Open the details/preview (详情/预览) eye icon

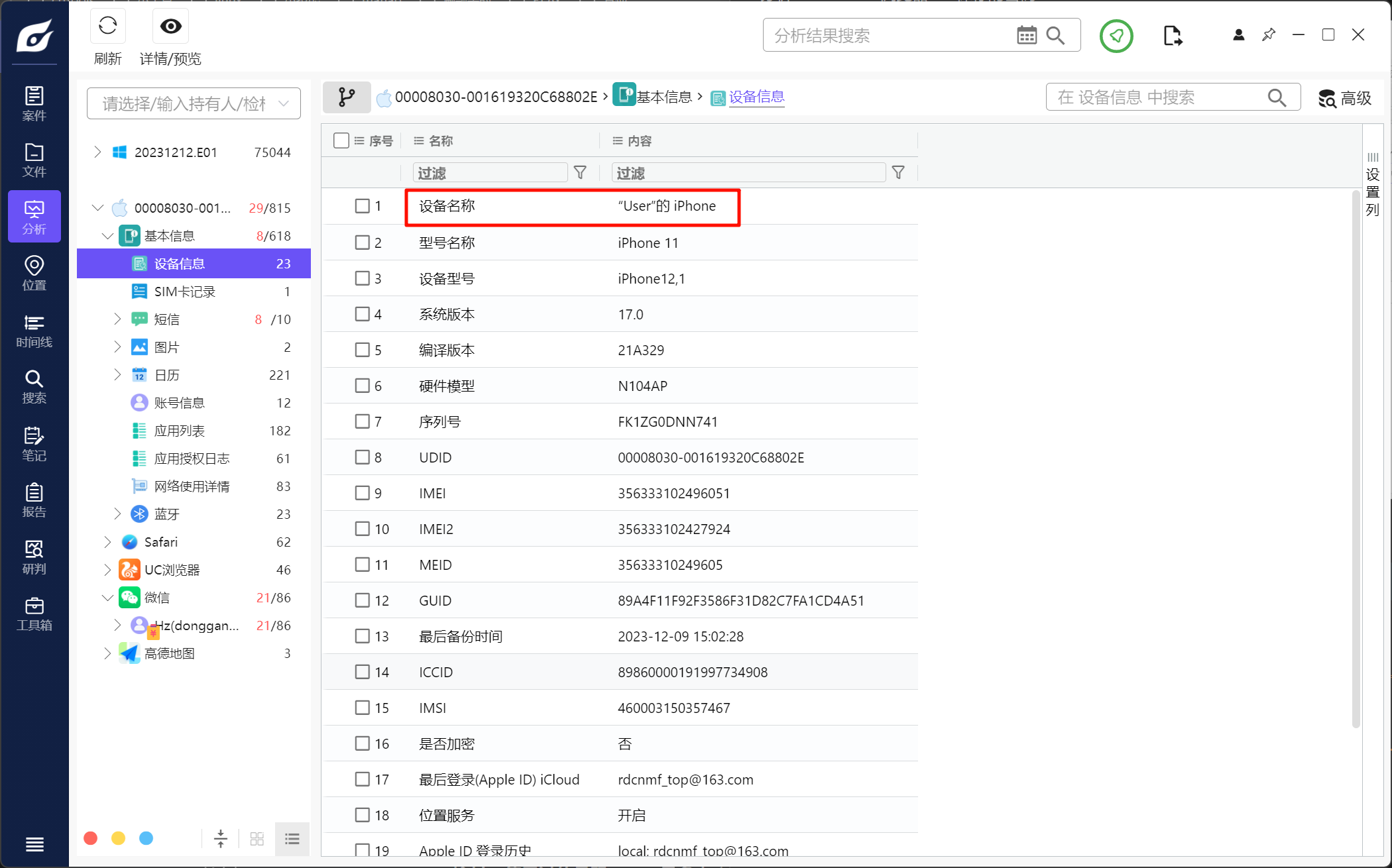point(170,27)
